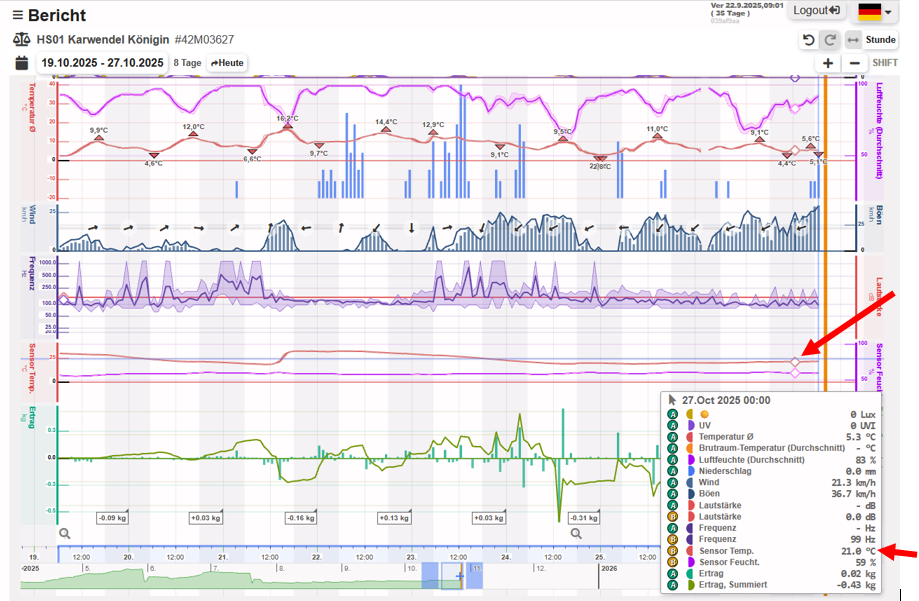The image size is (919, 601).
Task: Toggle the SHIFT mode button
Action: [x=885, y=63]
